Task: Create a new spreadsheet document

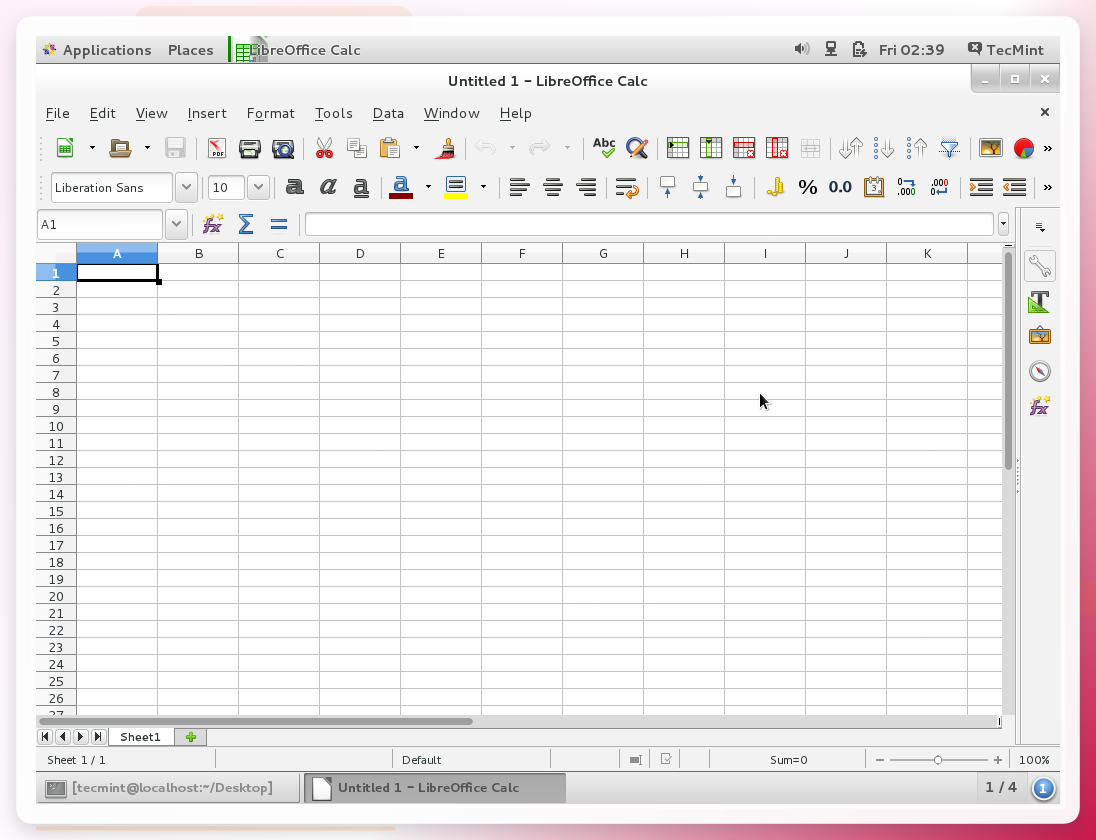Action: pos(65,148)
